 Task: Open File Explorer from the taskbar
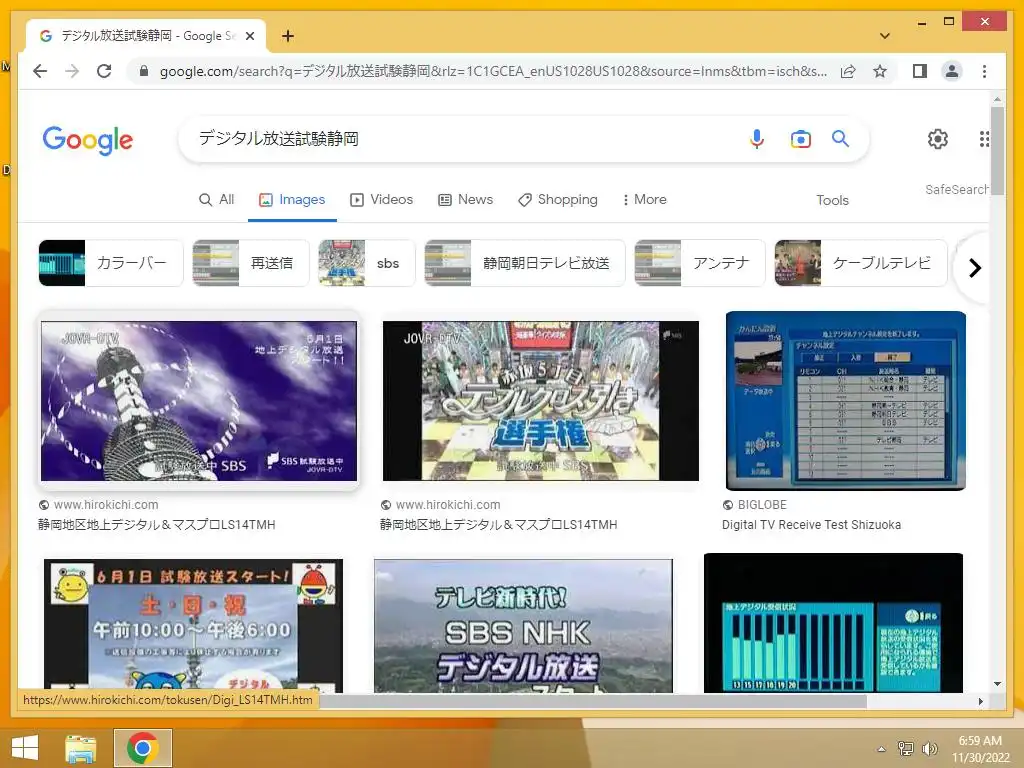pos(81,748)
